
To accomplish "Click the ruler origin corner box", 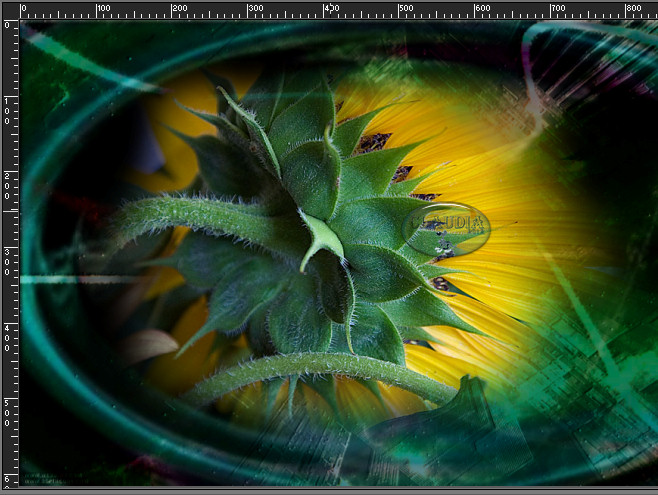I will coord(10,10).
